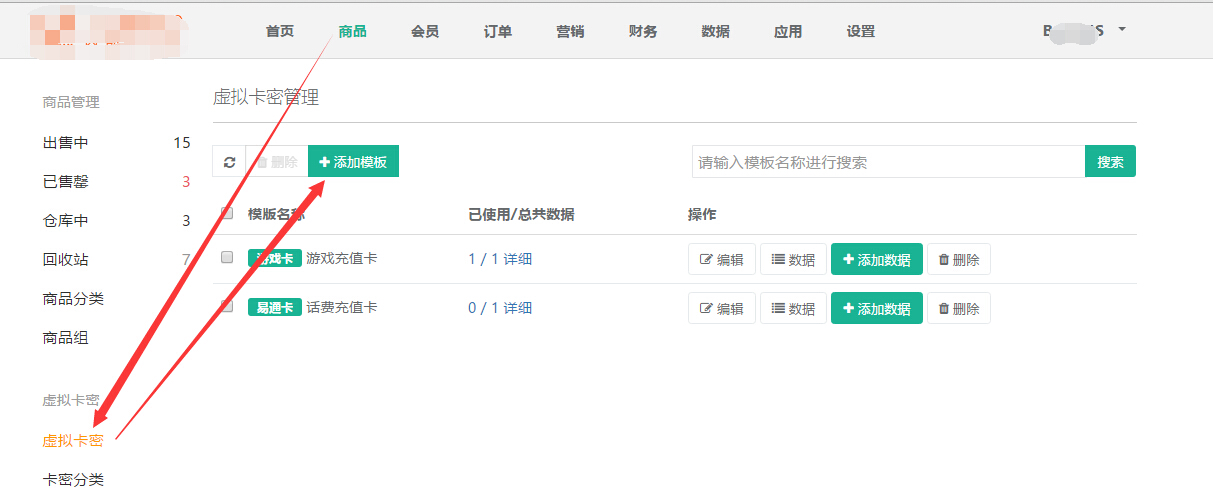
Task: Click the template name search field
Action: click(887, 162)
